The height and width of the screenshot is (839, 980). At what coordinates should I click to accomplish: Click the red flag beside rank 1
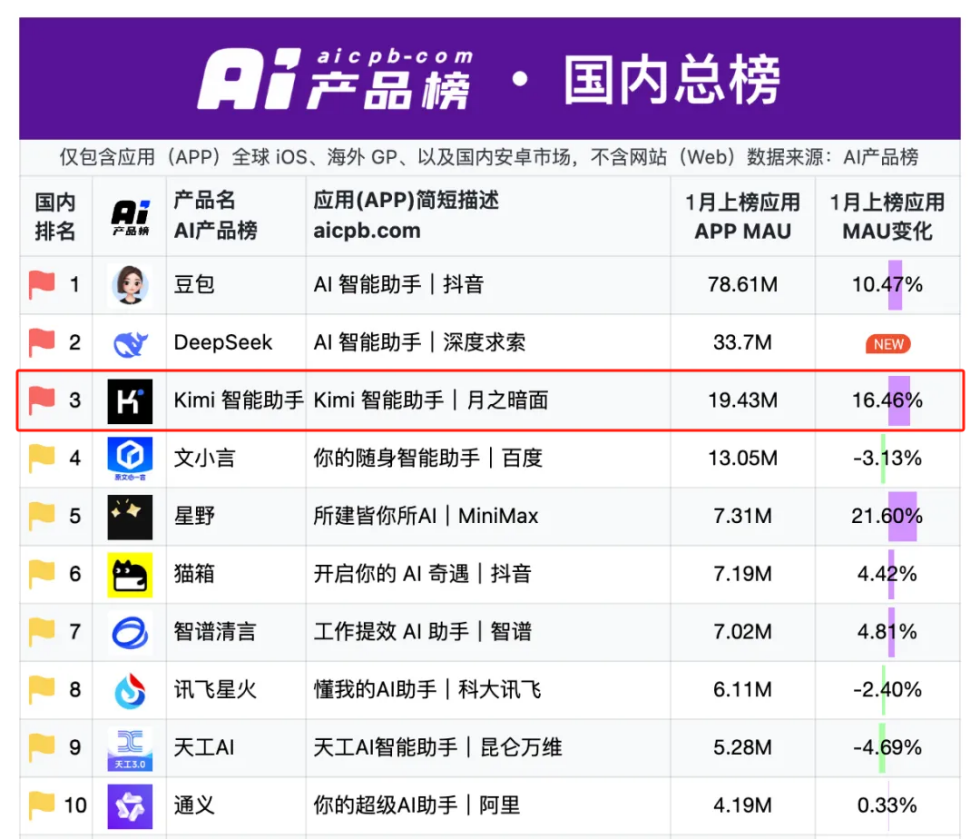(42, 284)
